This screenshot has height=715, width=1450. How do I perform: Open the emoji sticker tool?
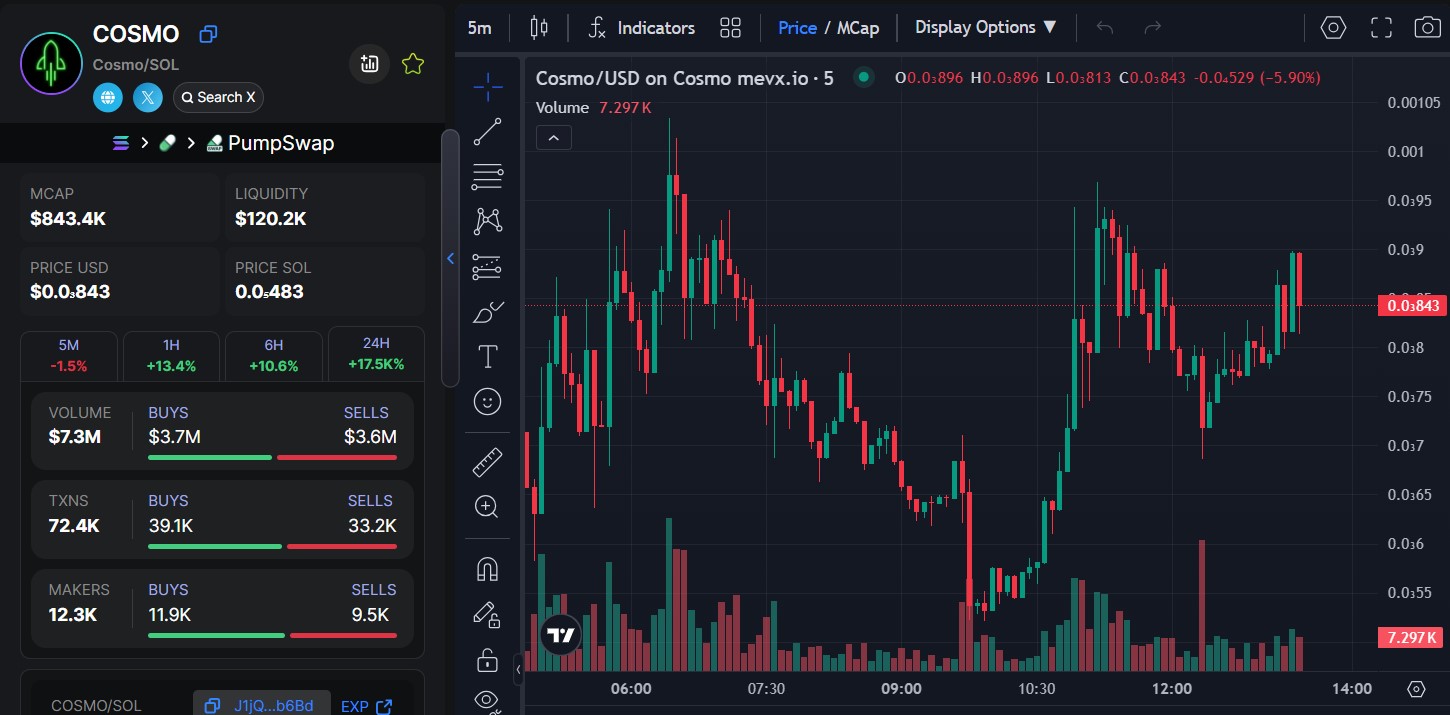pyautogui.click(x=487, y=401)
